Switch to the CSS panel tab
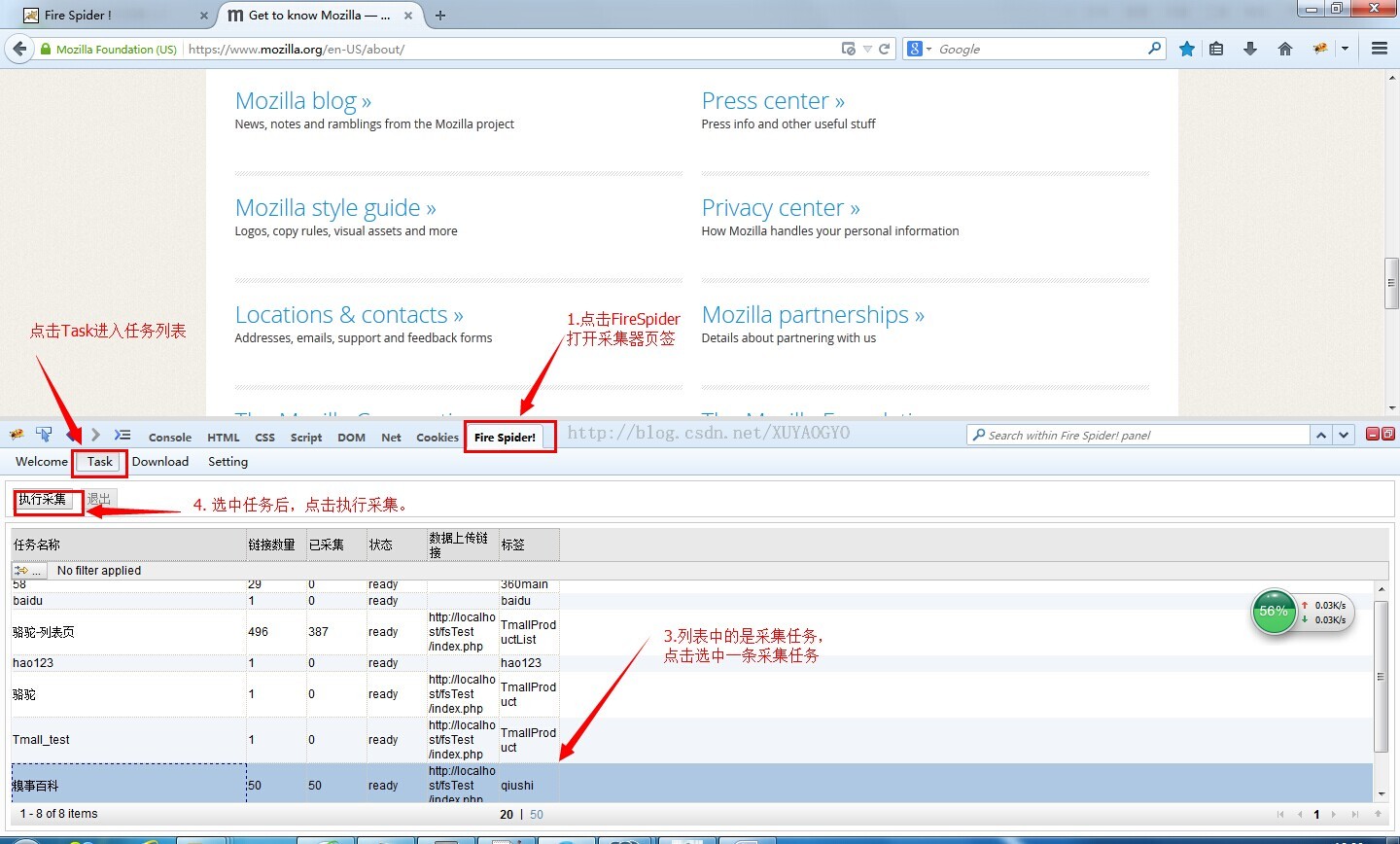1400x844 pixels. [264, 438]
